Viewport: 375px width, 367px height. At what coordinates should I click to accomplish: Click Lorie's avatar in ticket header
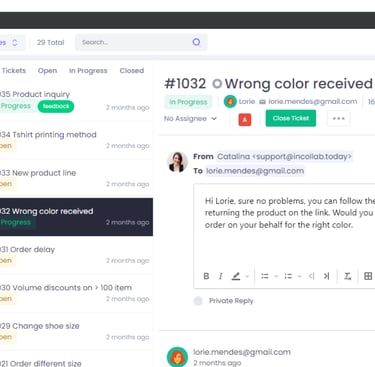coord(230,101)
